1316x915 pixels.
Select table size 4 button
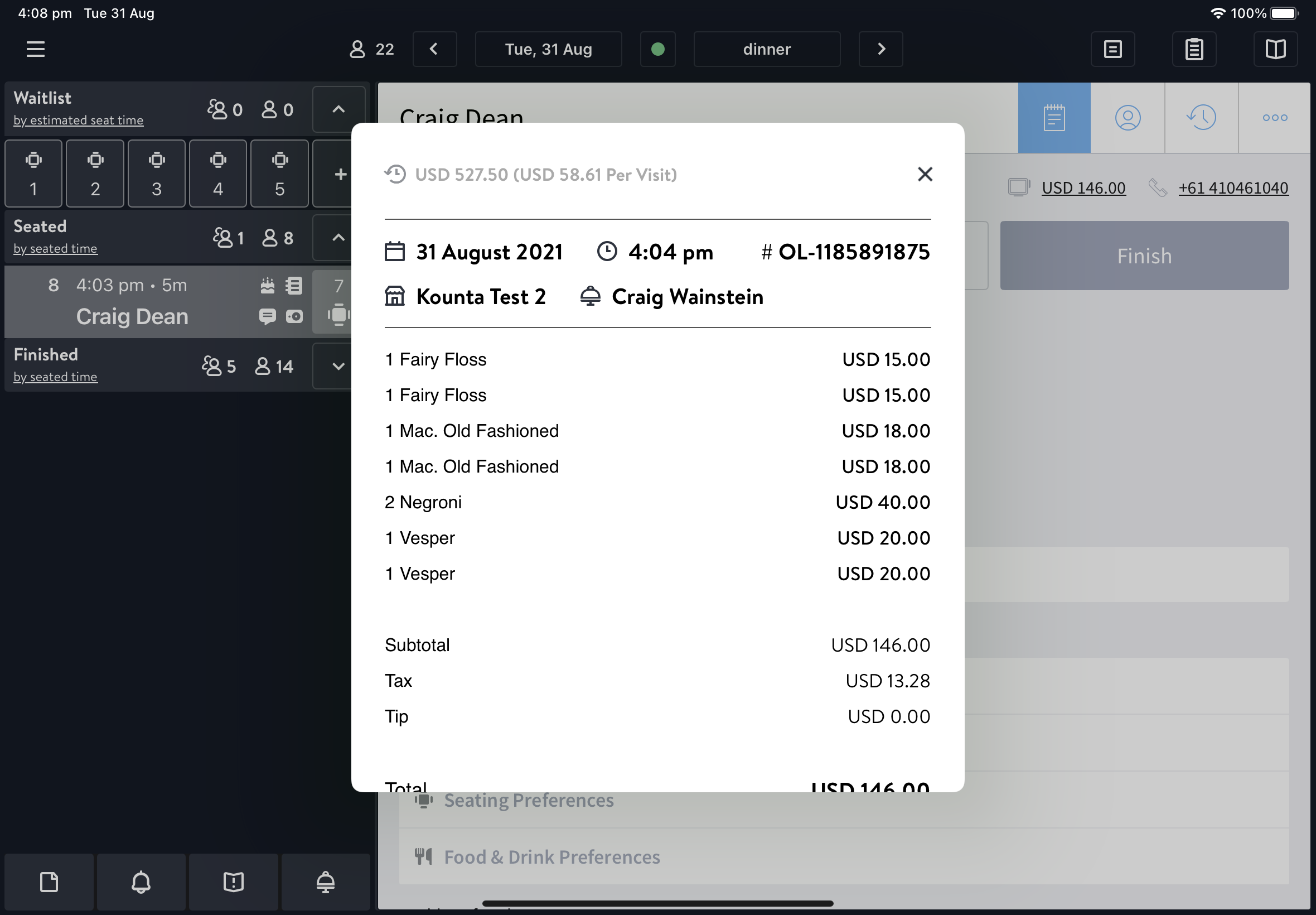218,174
